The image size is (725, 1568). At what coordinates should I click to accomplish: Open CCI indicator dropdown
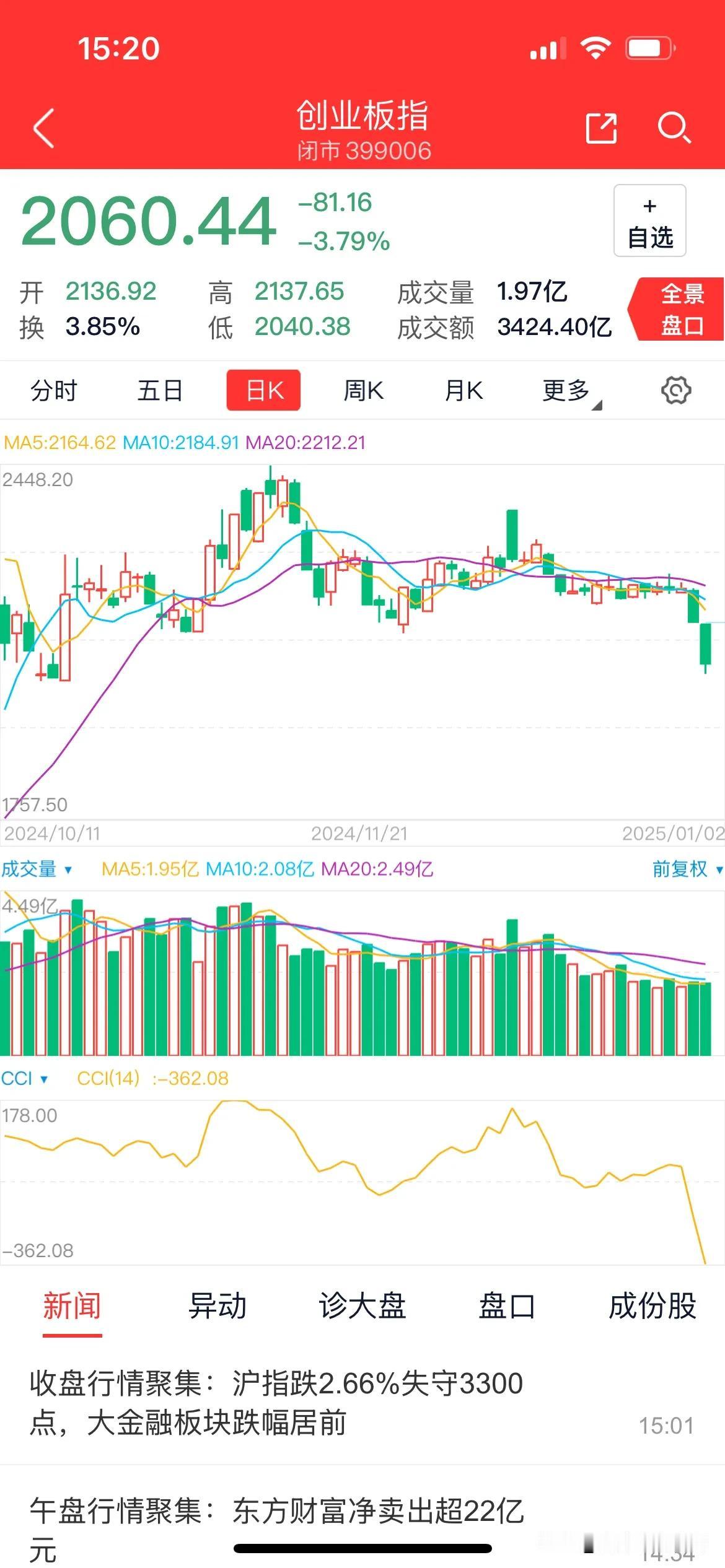coord(24,1078)
